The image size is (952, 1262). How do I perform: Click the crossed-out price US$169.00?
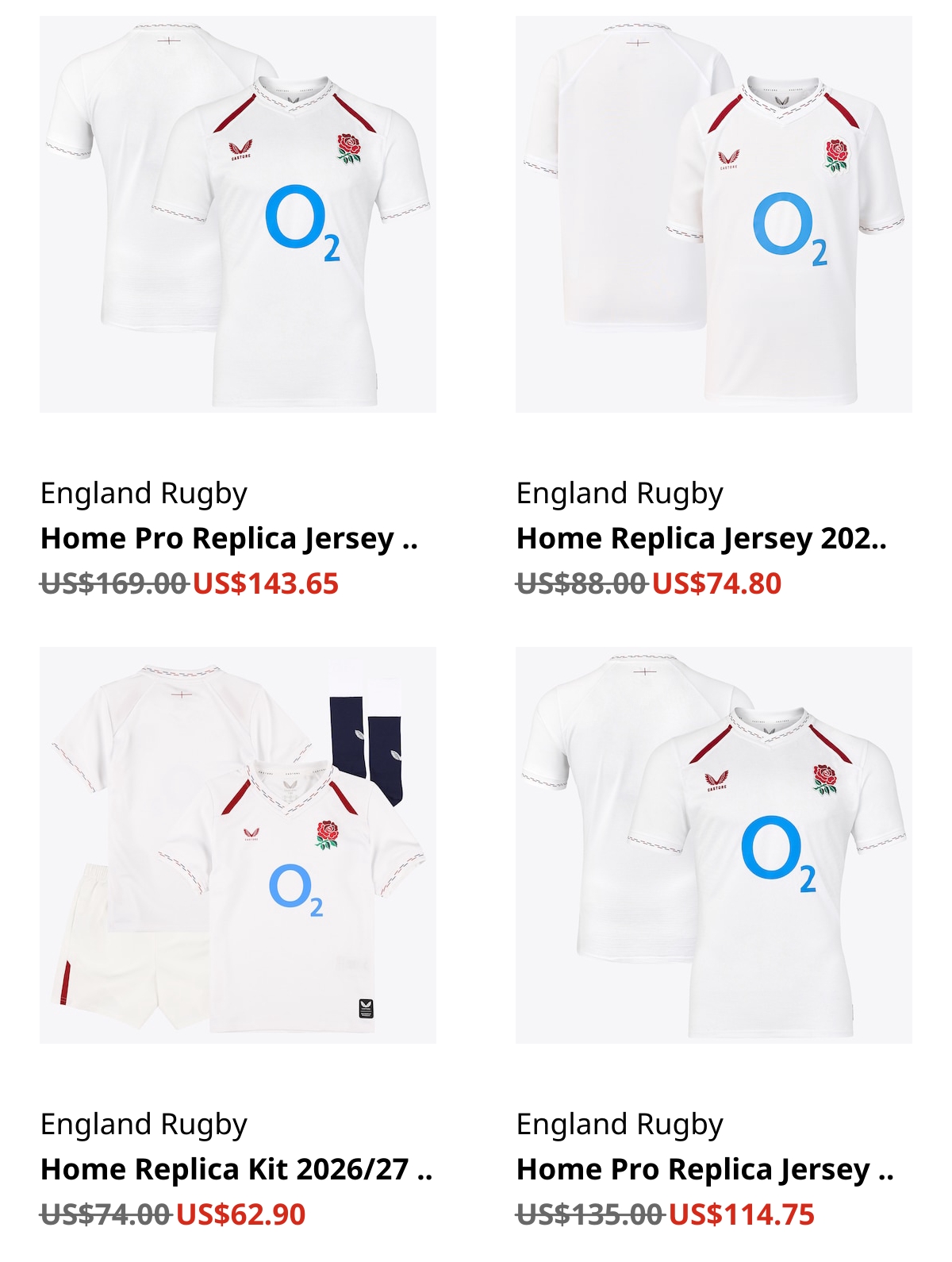point(113,583)
